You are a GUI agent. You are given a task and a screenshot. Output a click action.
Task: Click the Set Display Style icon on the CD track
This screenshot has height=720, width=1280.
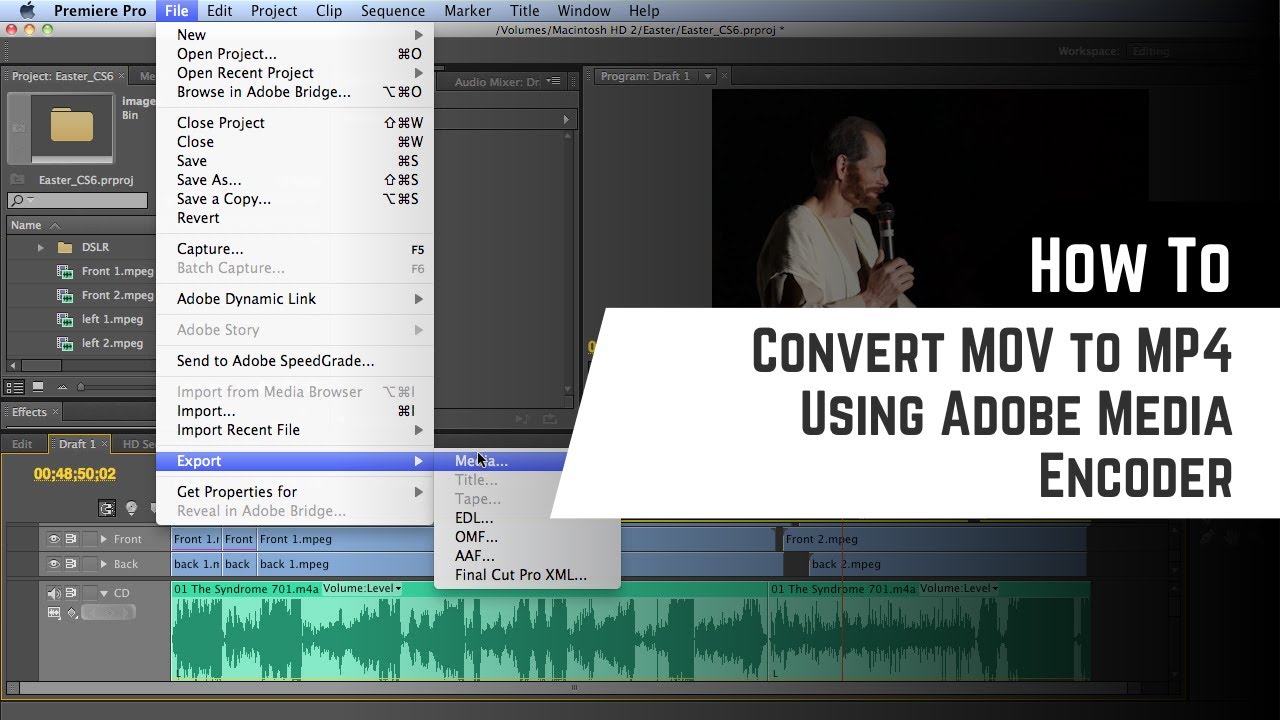[x=54, y=612]
